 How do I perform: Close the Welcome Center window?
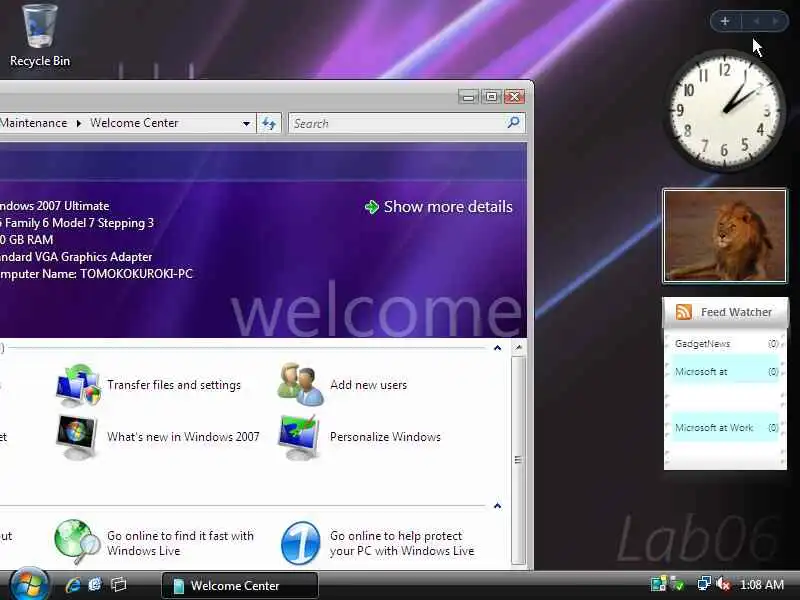click(514, 96)
